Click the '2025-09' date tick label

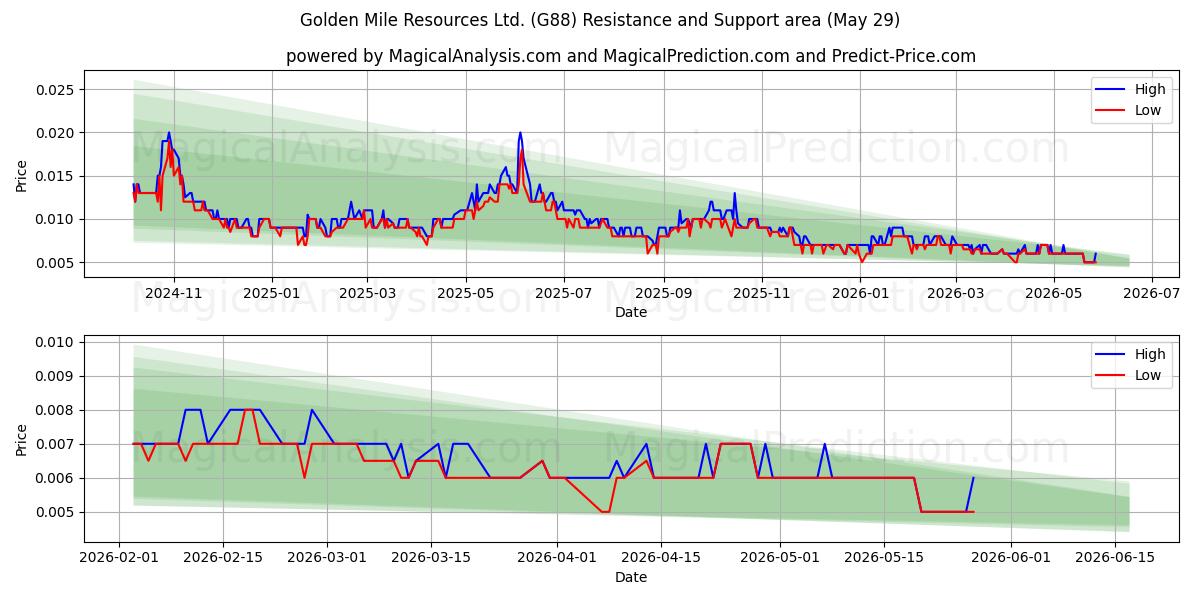pyautogui.click(x=663, y=294)
